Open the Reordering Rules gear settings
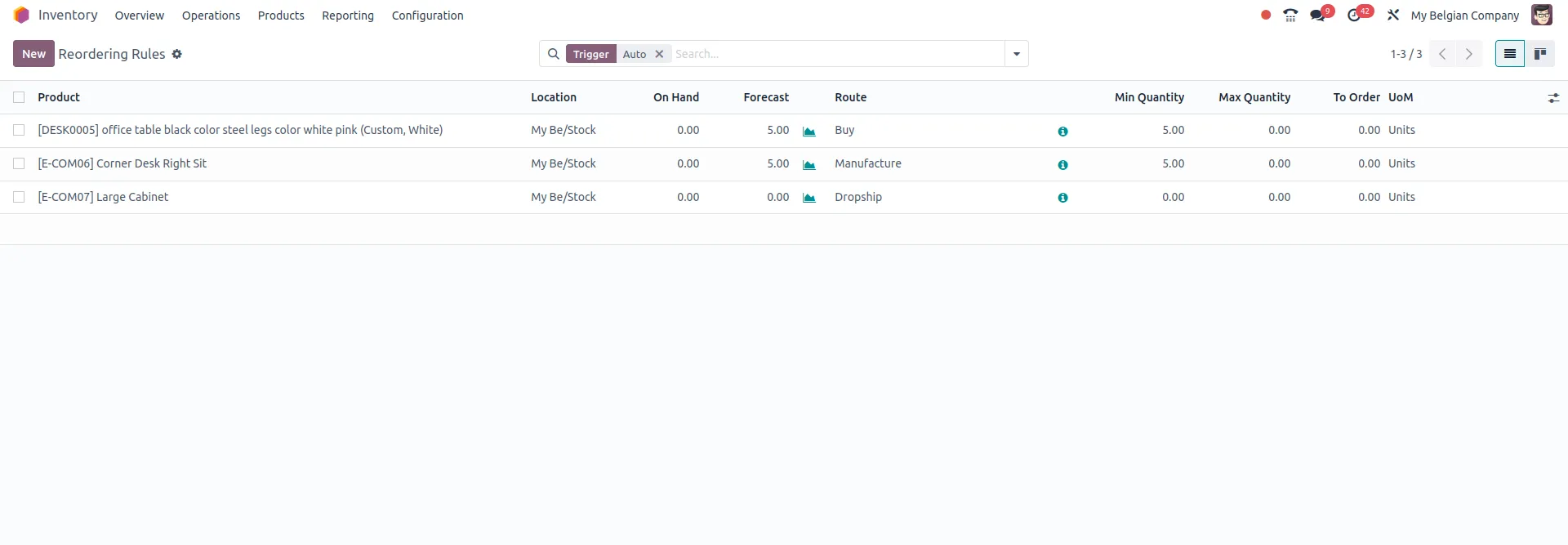Viewport: 1568px width, 545px height. tap(176, 54)
